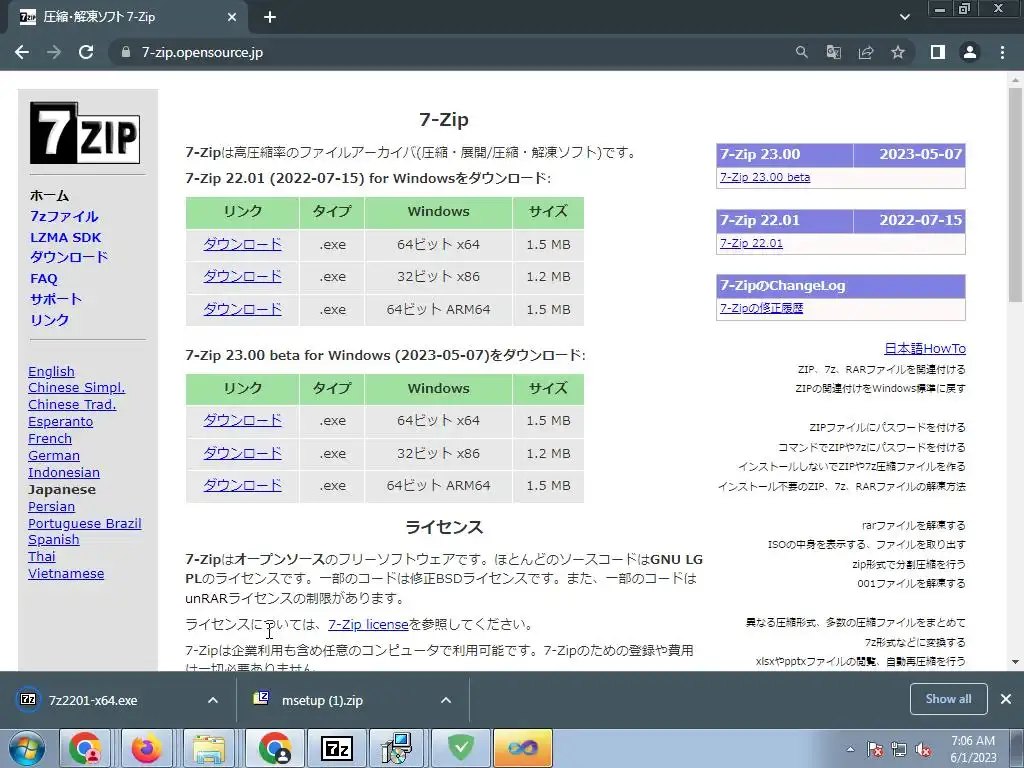Download 7-Zip 22.01 32ビット x86
1024x768 pixels.
(242, 276)
